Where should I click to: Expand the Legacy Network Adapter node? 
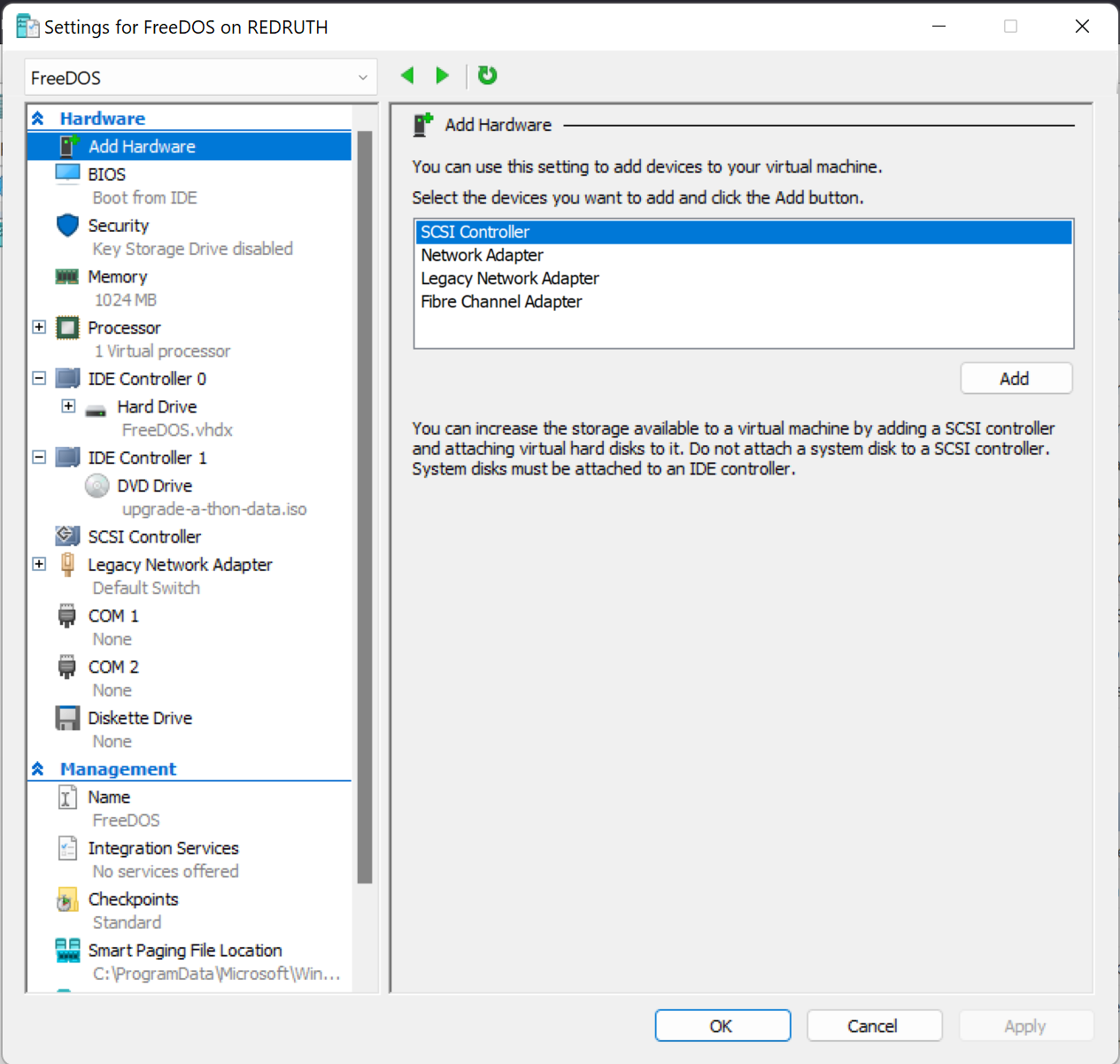pos(39,565)
